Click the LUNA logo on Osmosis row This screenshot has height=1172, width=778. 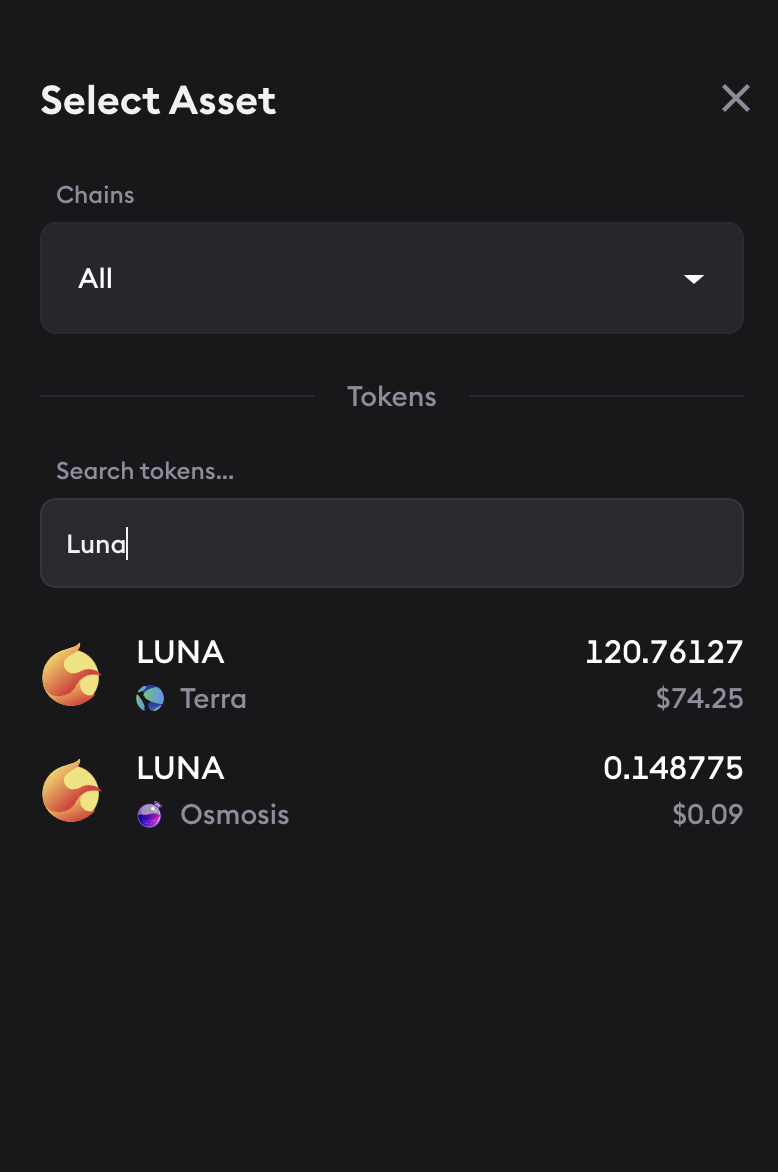pos(71,791)
